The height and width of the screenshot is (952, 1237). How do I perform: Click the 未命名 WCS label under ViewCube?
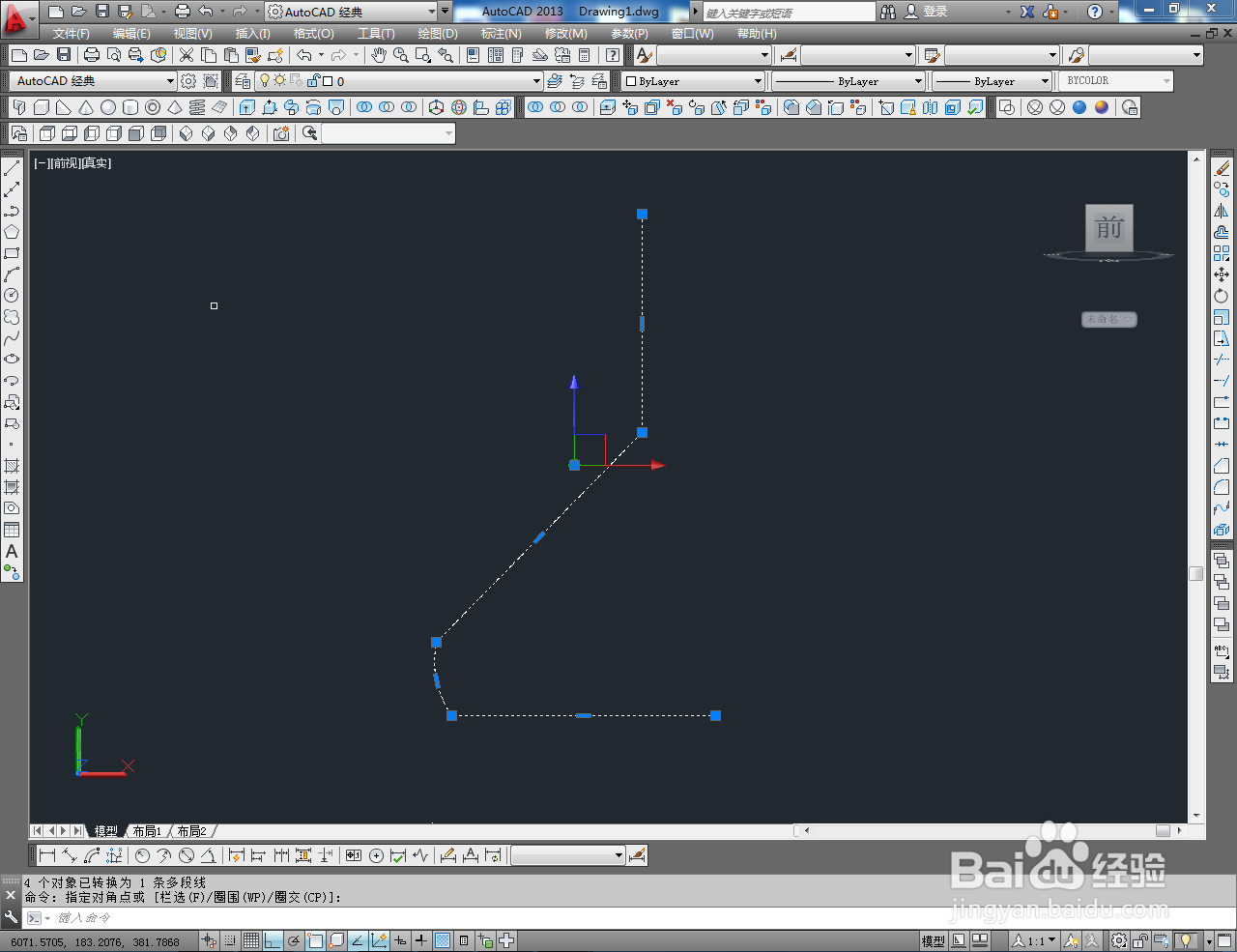(x=1108, y=319)
